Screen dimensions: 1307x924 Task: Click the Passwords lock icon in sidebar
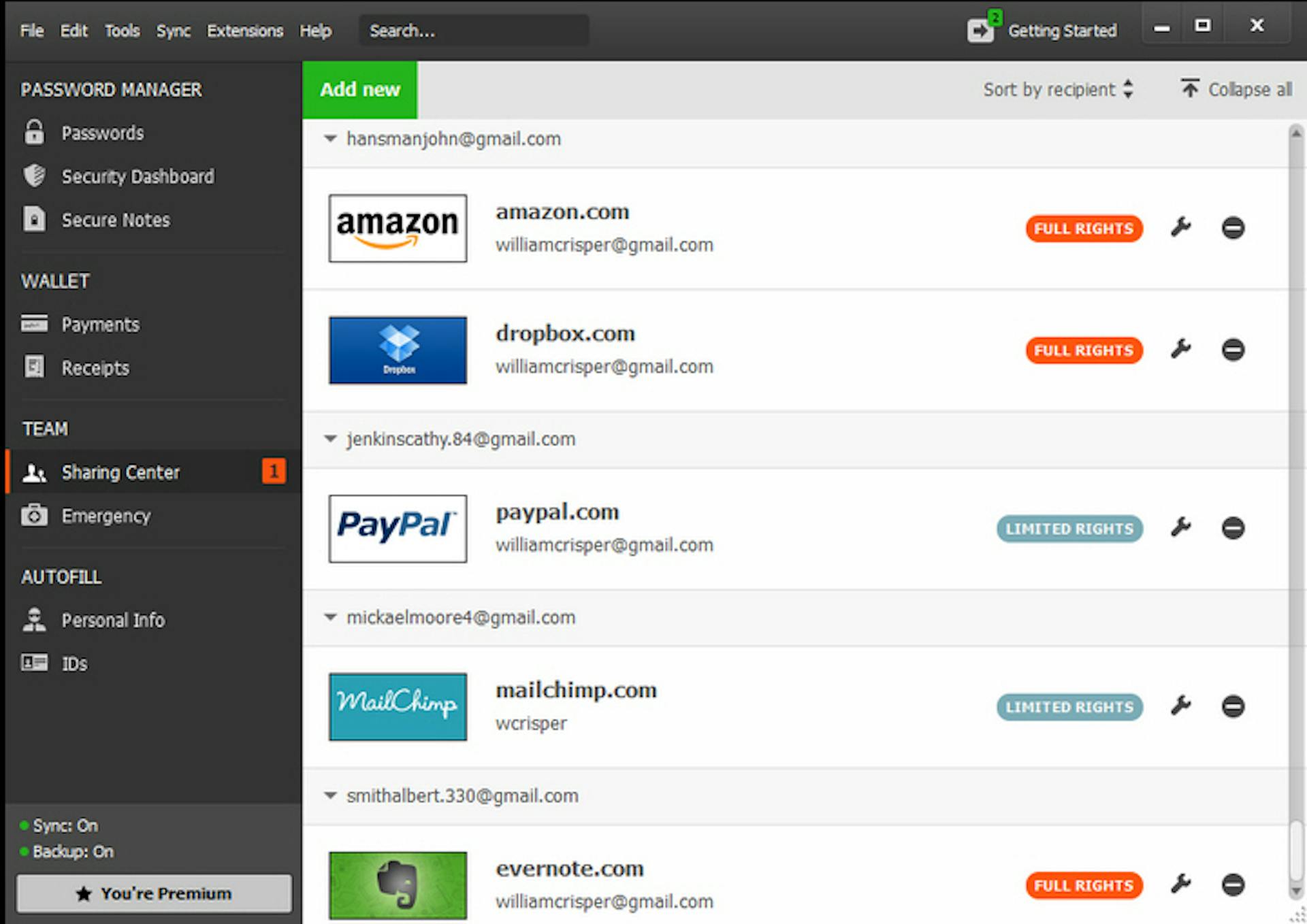click(34, 132)
